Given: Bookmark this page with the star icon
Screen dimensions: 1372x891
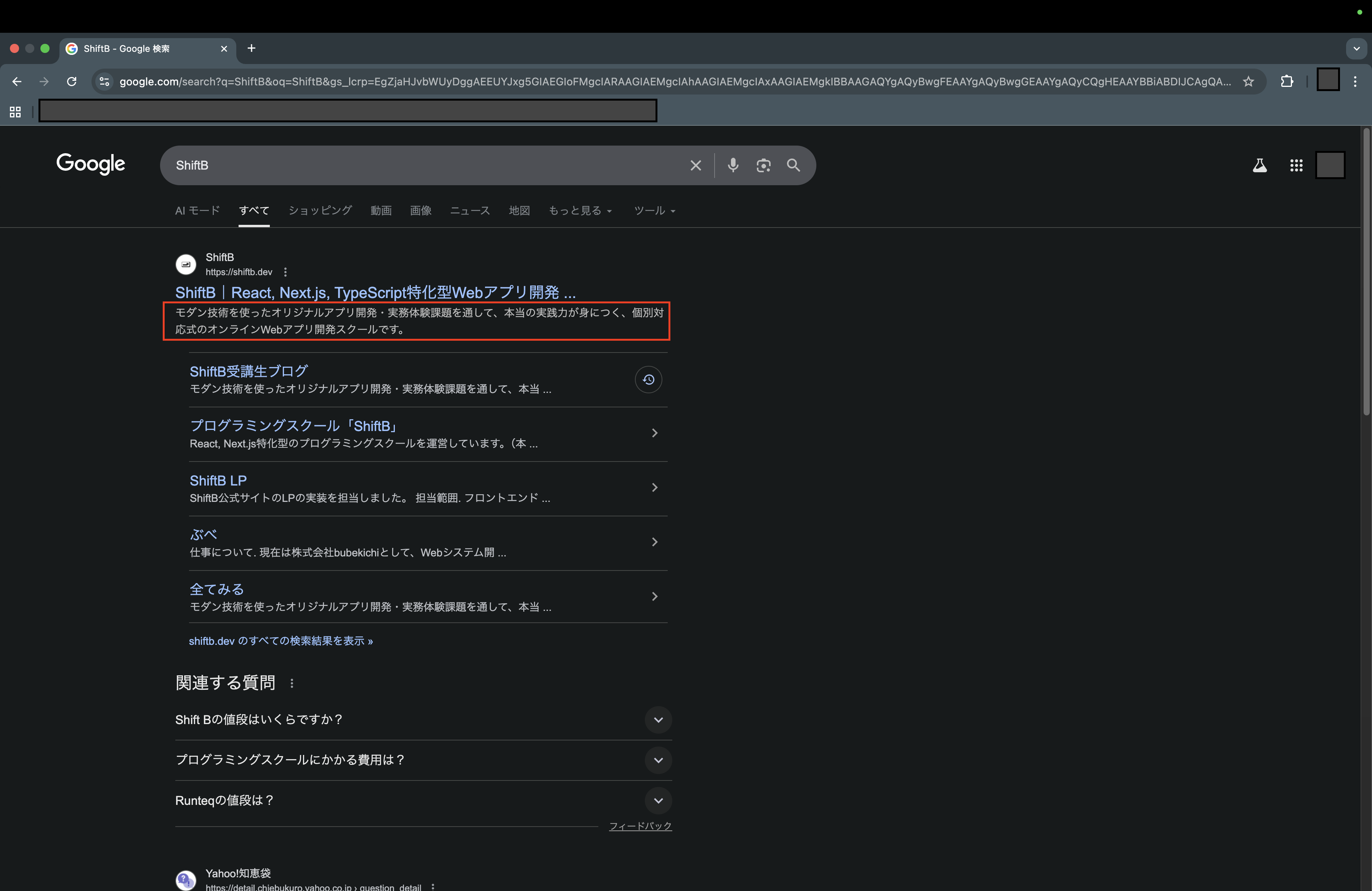Looking at the screenshot, I should coord(1248,82).
